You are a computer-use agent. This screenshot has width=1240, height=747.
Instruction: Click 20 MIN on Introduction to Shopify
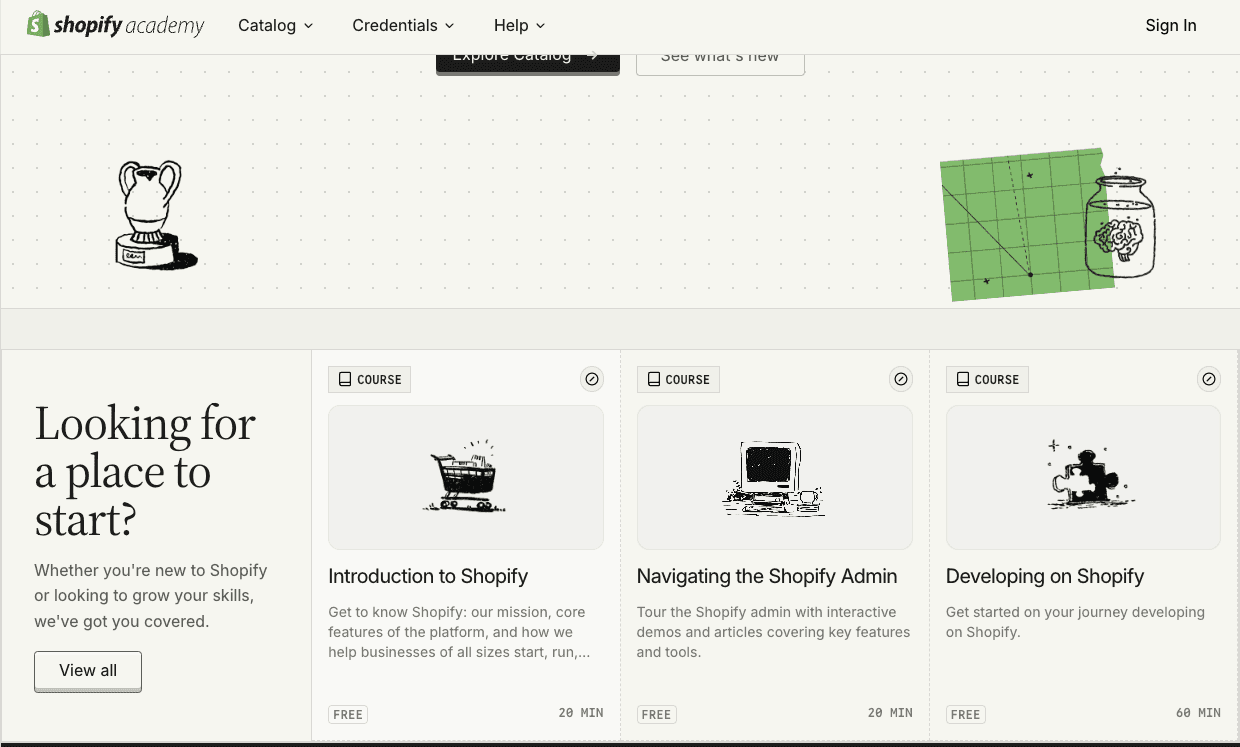pos(581,713)
